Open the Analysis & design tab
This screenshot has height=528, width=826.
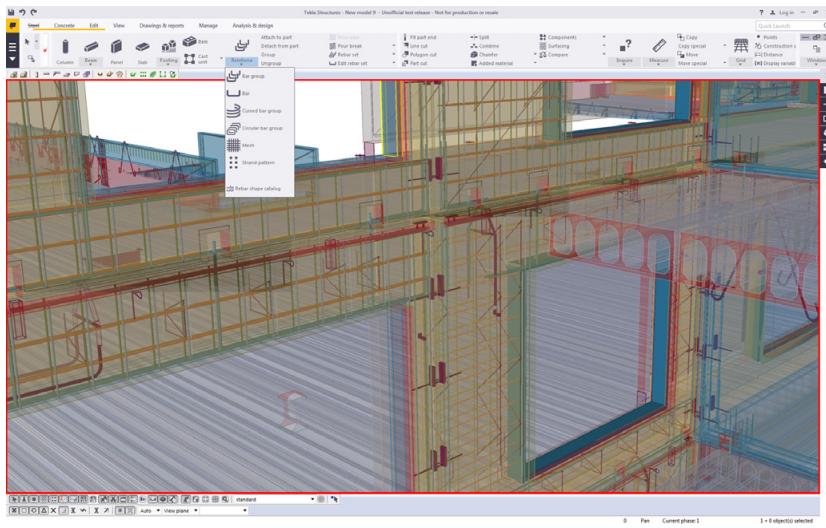(253, 25)
